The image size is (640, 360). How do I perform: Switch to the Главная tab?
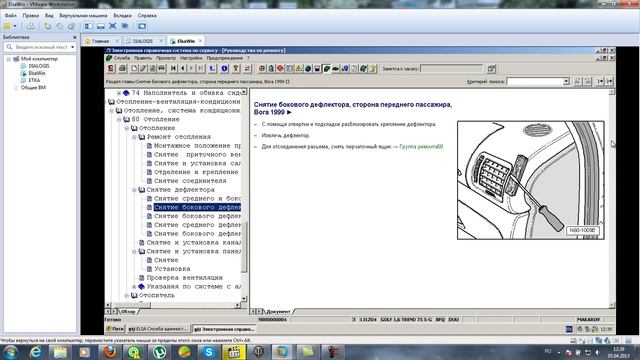[100, 41]
